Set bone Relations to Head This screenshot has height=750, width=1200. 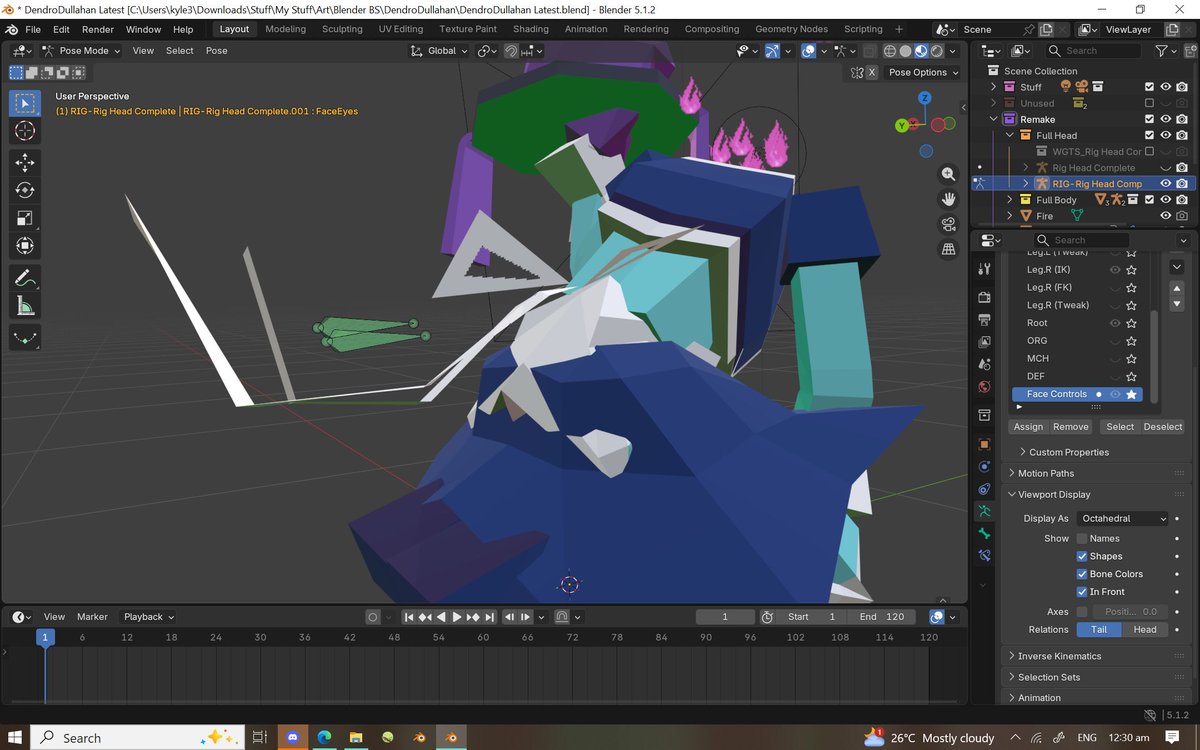[x=1145, y=630]
